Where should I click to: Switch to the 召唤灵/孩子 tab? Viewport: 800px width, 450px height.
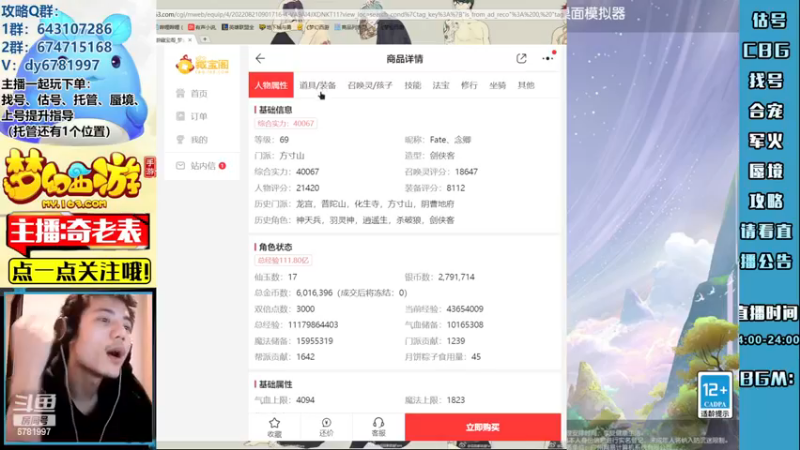pos(370,85)
